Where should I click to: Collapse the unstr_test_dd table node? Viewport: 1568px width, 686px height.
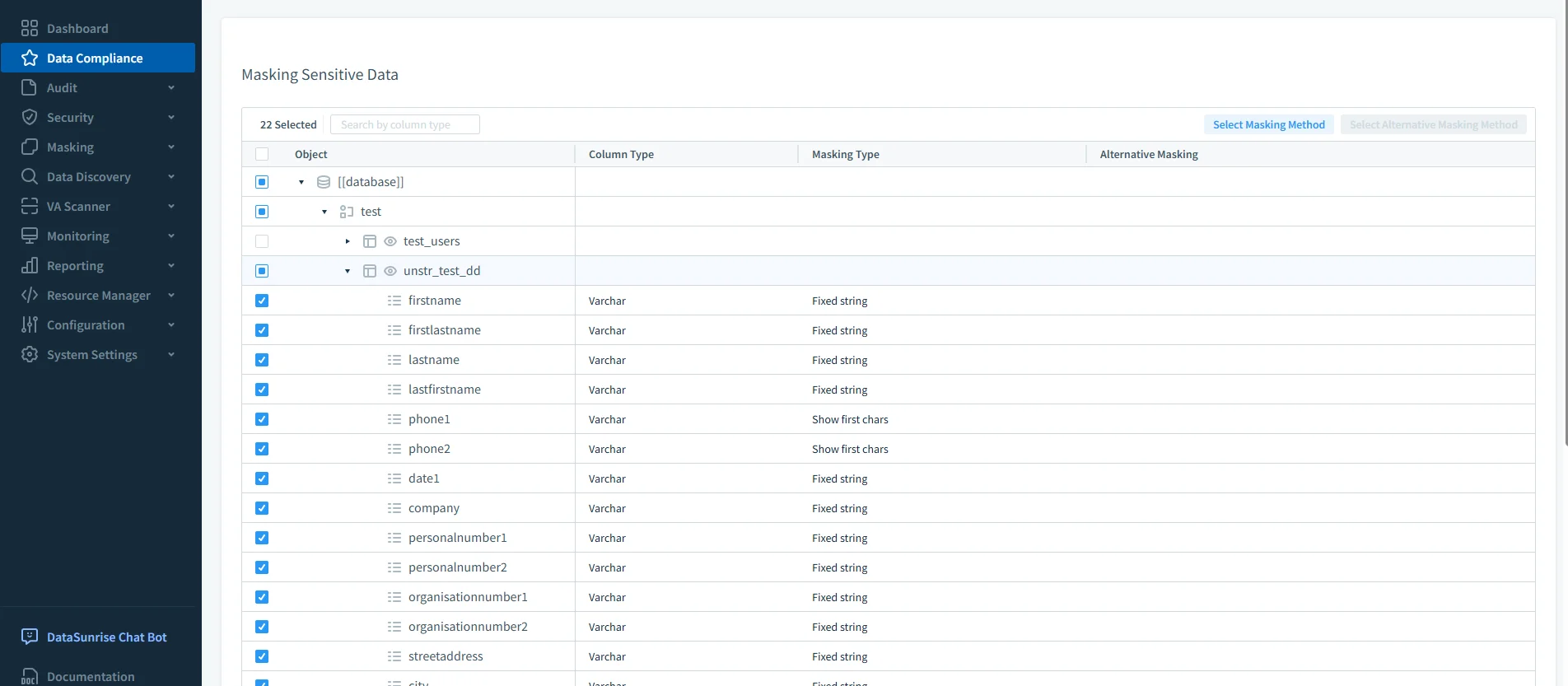pos(348,271)
